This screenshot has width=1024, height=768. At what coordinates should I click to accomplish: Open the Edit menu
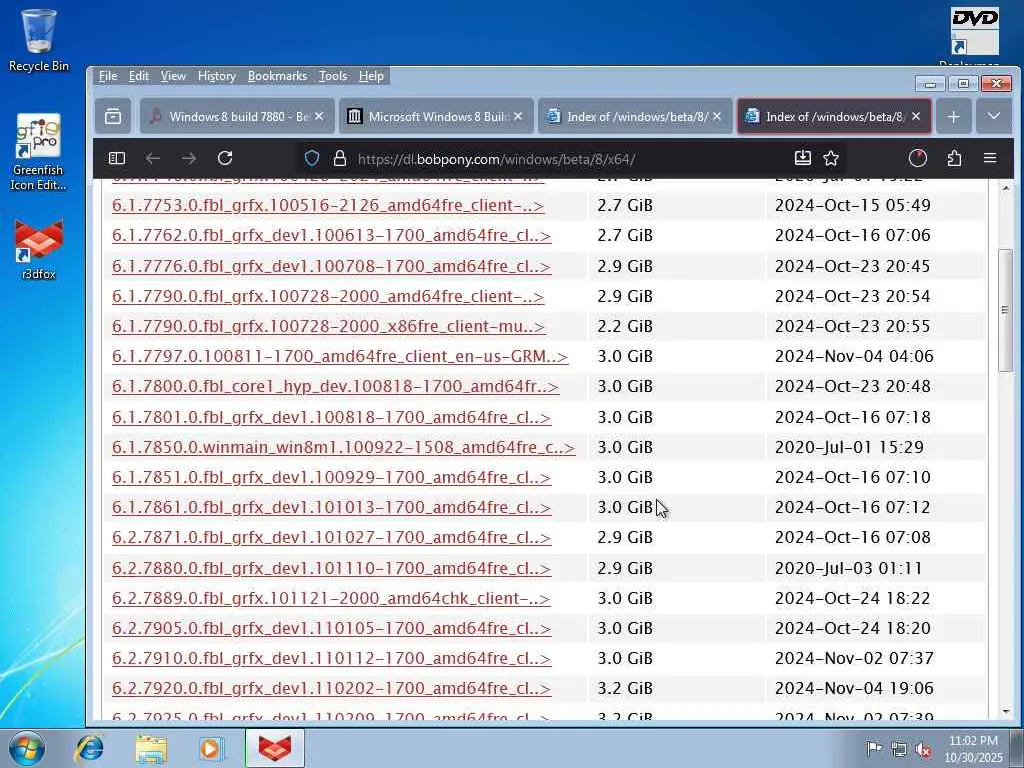tap(138, 76)
